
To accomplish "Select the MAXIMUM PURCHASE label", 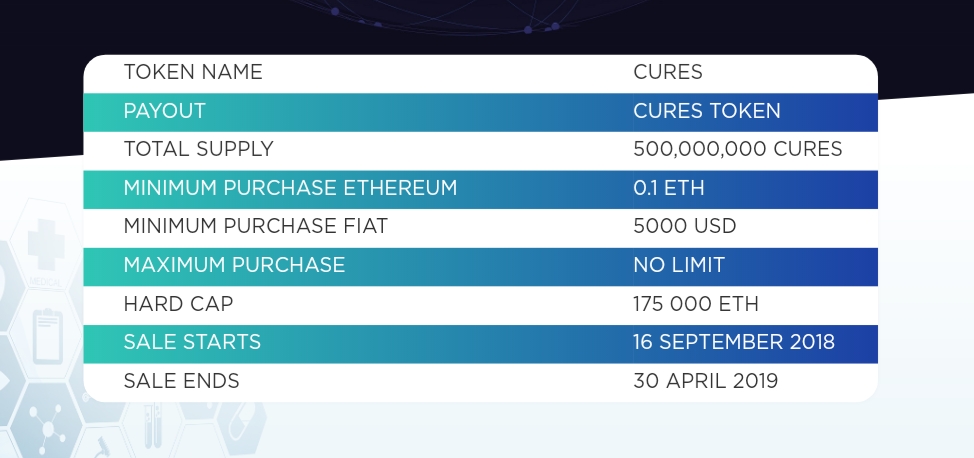I will (234, 265).
